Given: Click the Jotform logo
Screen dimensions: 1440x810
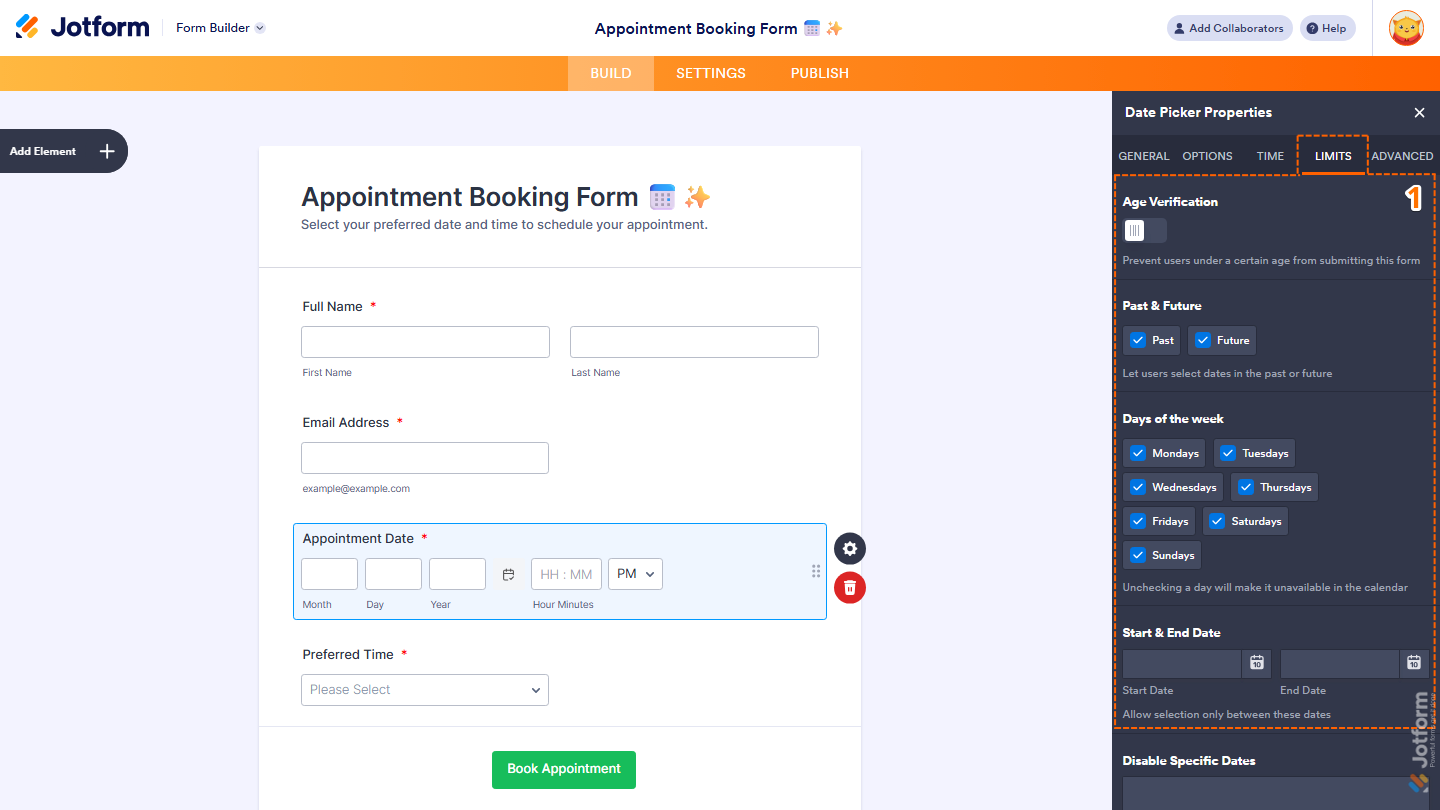Looking at the screenshot, I should pyautogui.click(x=82, y=27).
